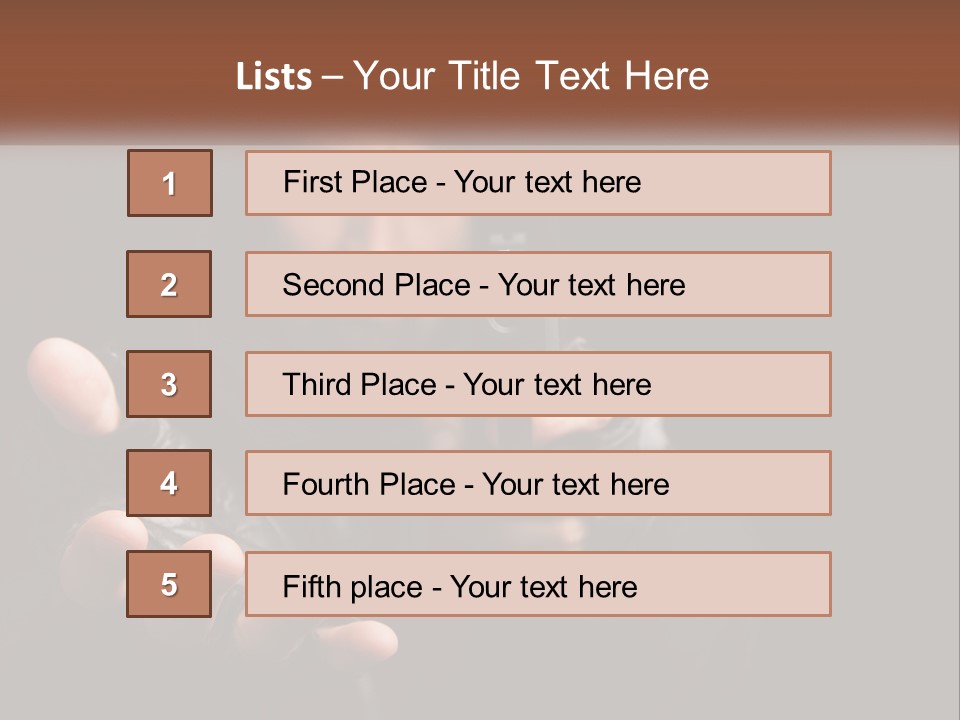Select 'Your Title Text Here' in the title
Viewport: 960px width, 720px height.
[x=531, y=76]
